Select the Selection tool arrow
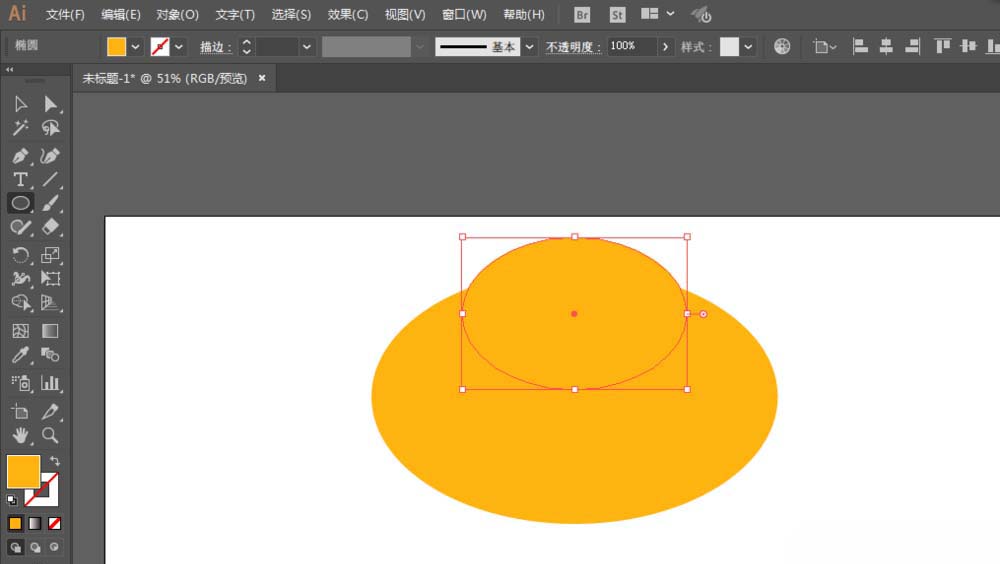Screen dimensions: 1000x564 coord(20,104)
